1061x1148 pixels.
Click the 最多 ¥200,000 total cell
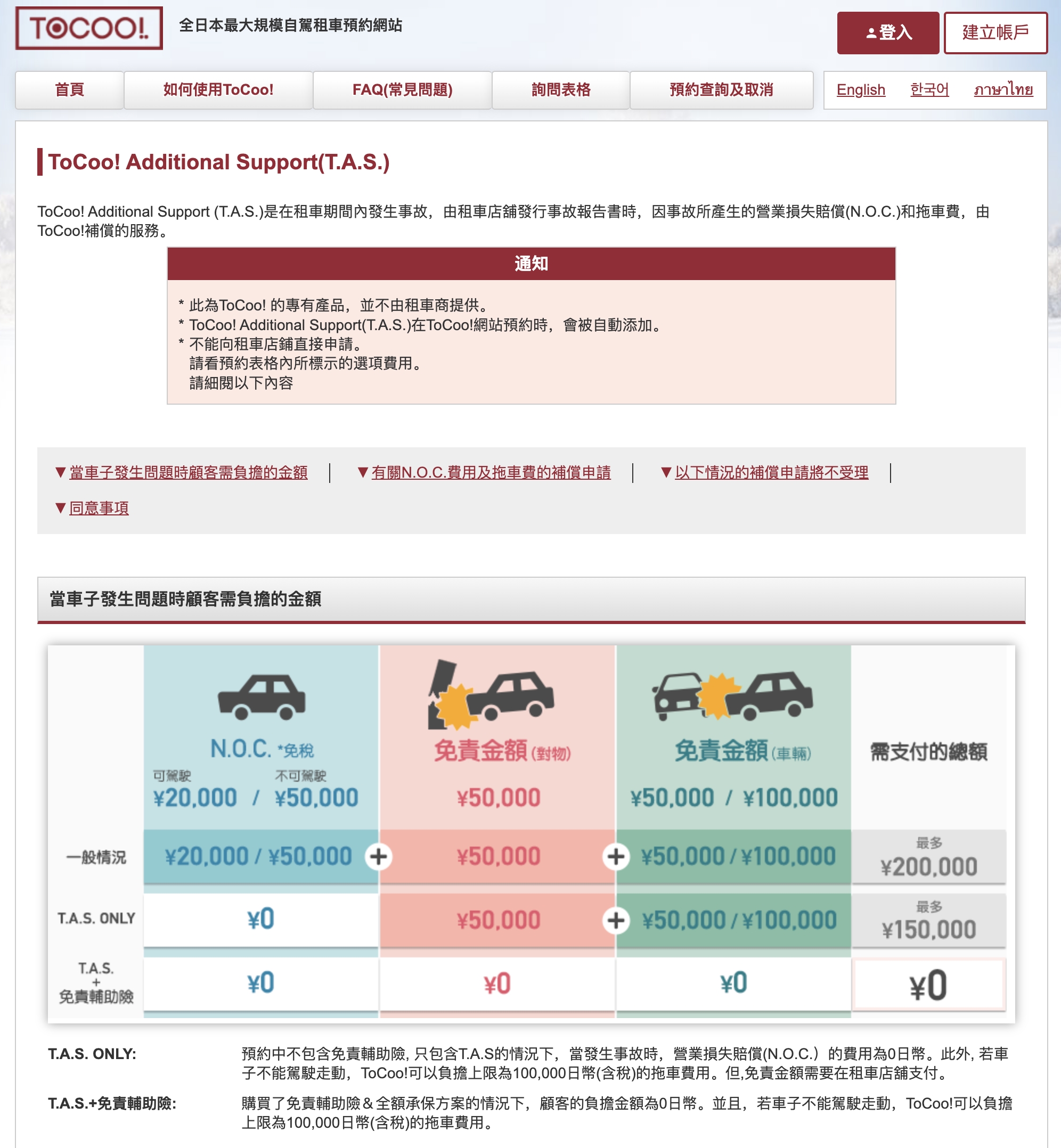928,857
